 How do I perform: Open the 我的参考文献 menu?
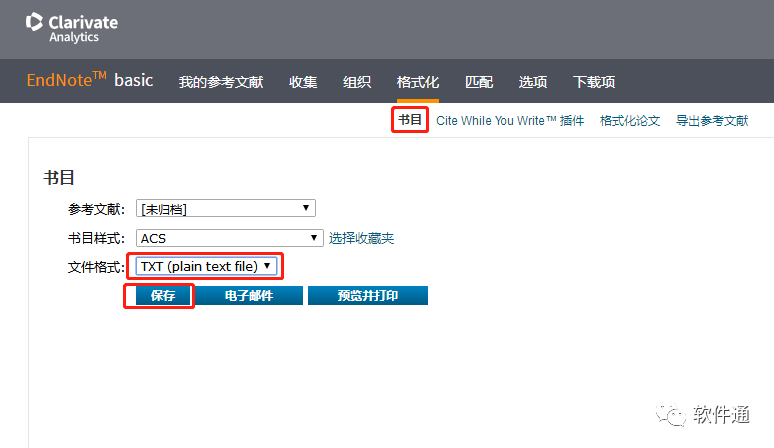(x=221, y=82)
